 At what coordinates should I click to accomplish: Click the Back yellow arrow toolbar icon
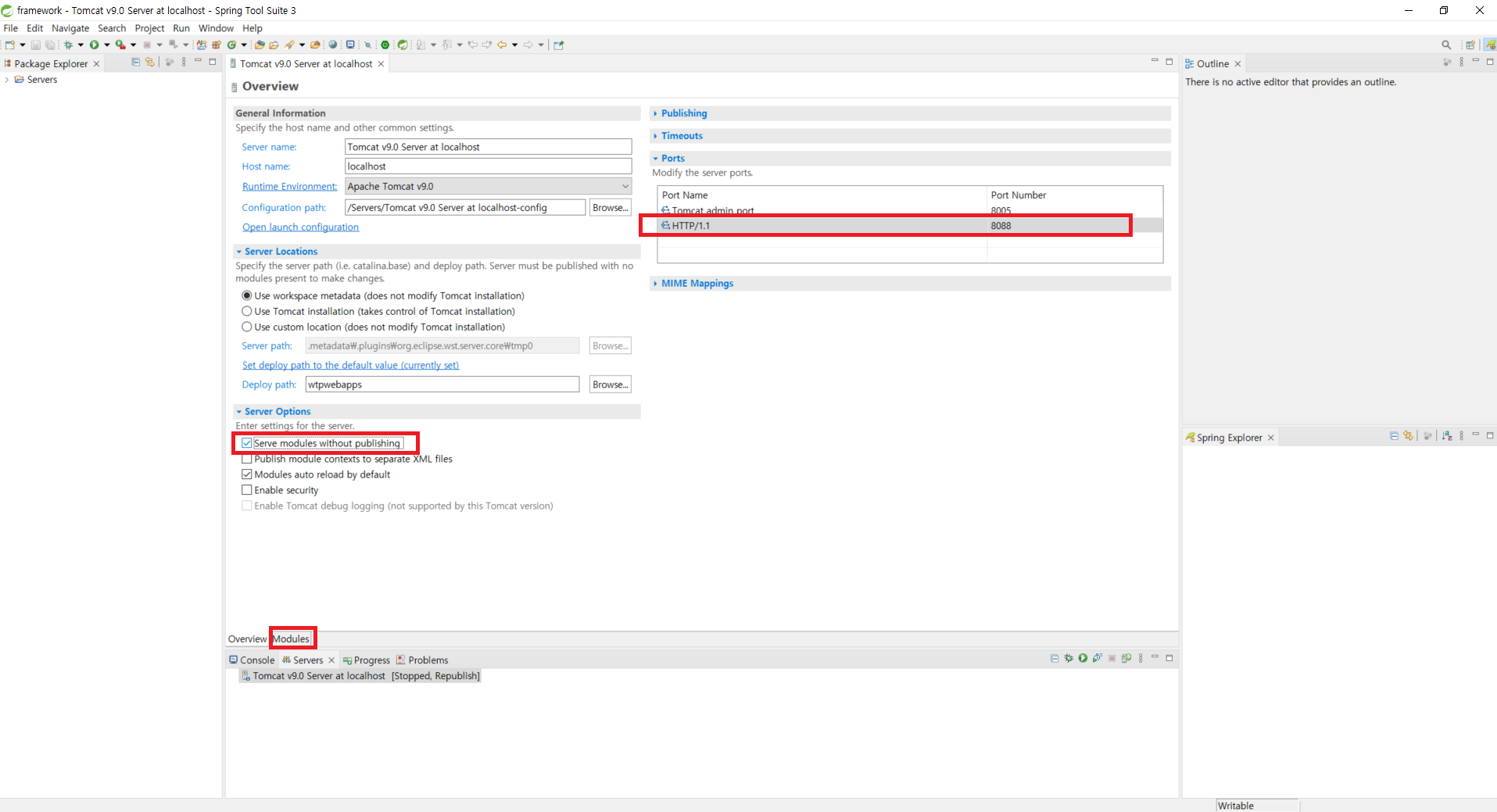(x=502, y=45)
